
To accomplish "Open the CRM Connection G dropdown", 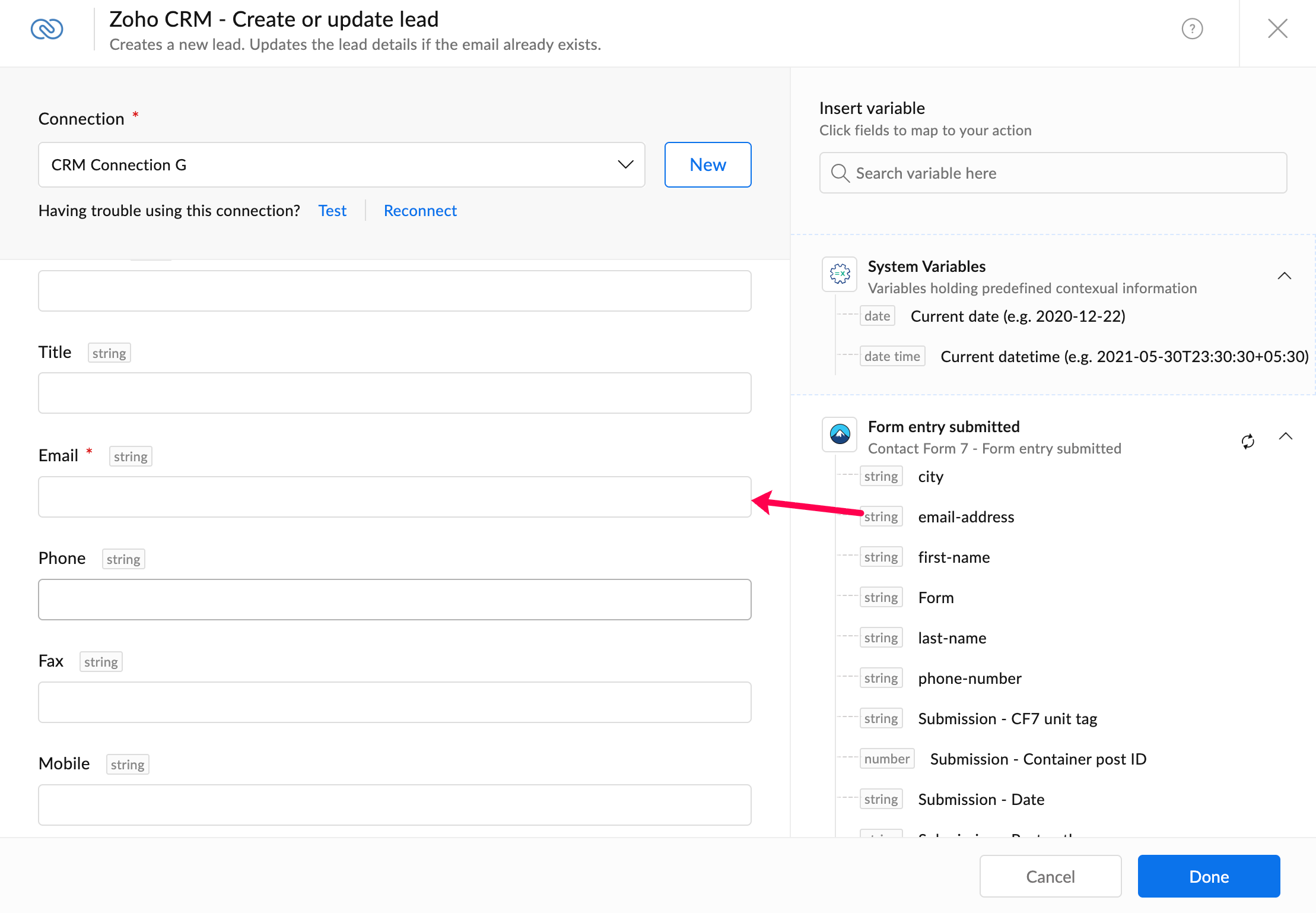I will tap(341, 164).
